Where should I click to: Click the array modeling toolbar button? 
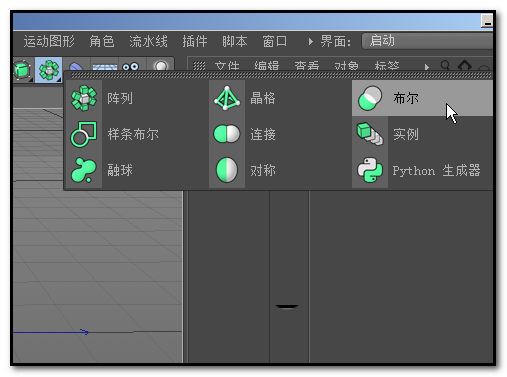pyautogui.click(x=49, y=70)
